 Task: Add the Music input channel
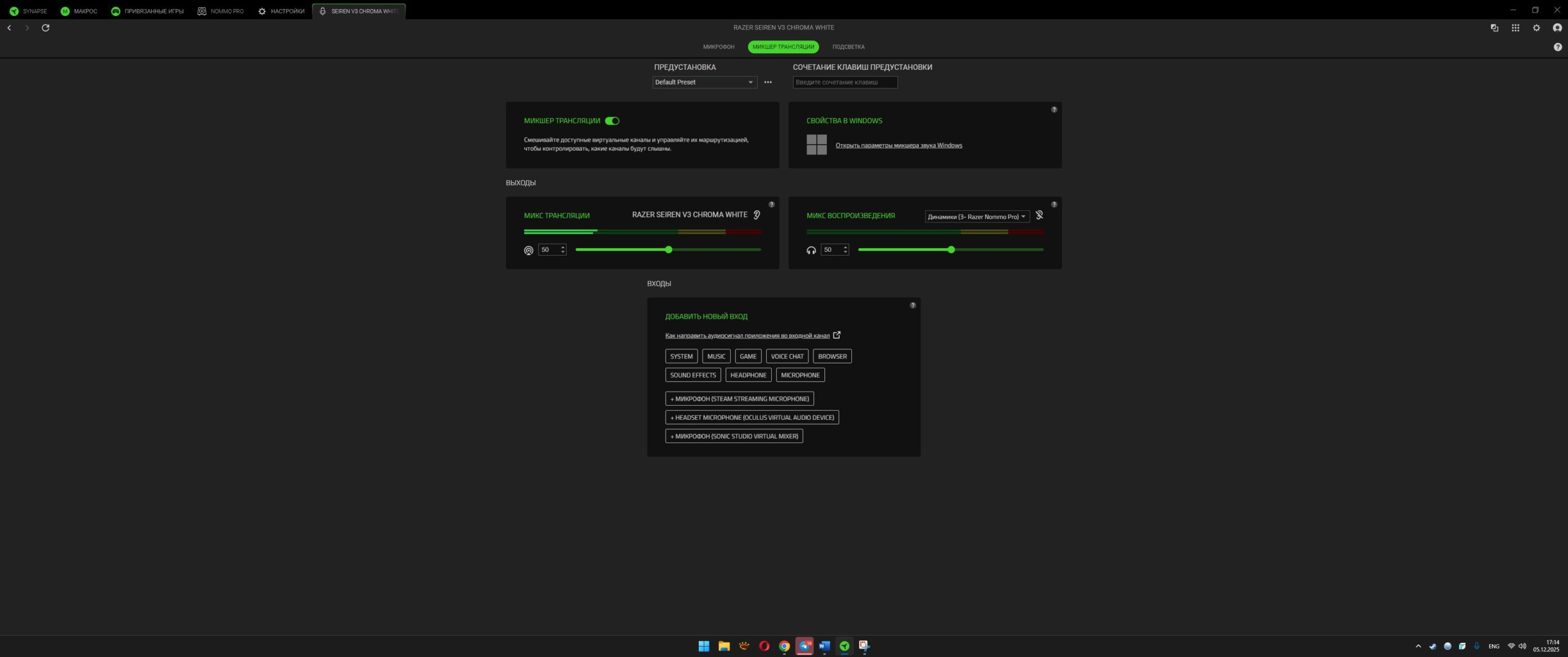click(716, 357)
